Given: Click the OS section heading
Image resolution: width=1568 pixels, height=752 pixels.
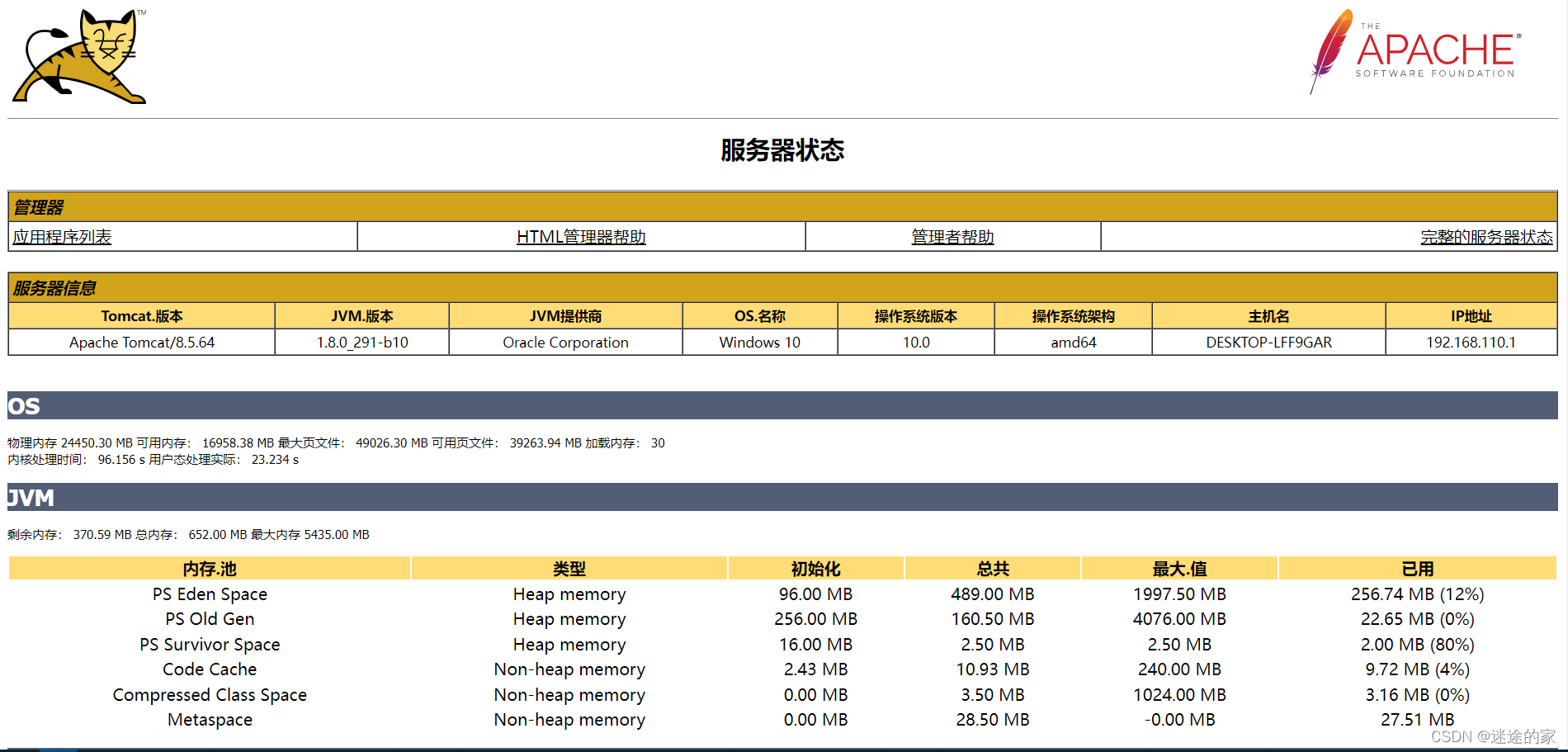Looking at the screenshot, I should tap(782, 405).
